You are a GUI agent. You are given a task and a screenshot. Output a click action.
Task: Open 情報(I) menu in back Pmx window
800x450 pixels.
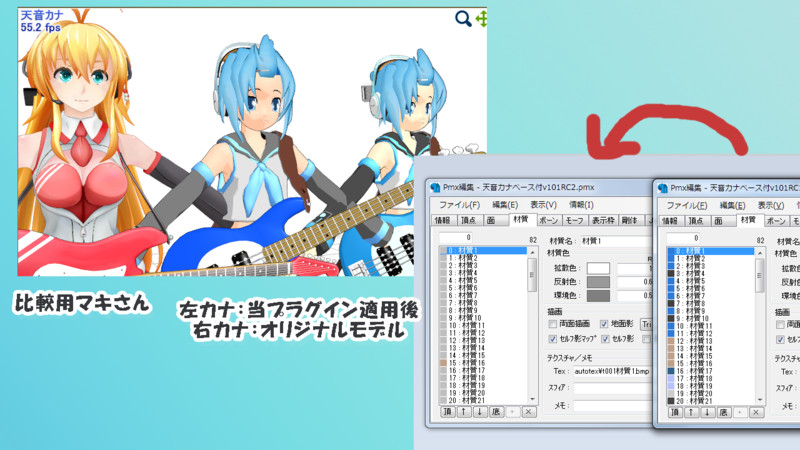[581, 205]
